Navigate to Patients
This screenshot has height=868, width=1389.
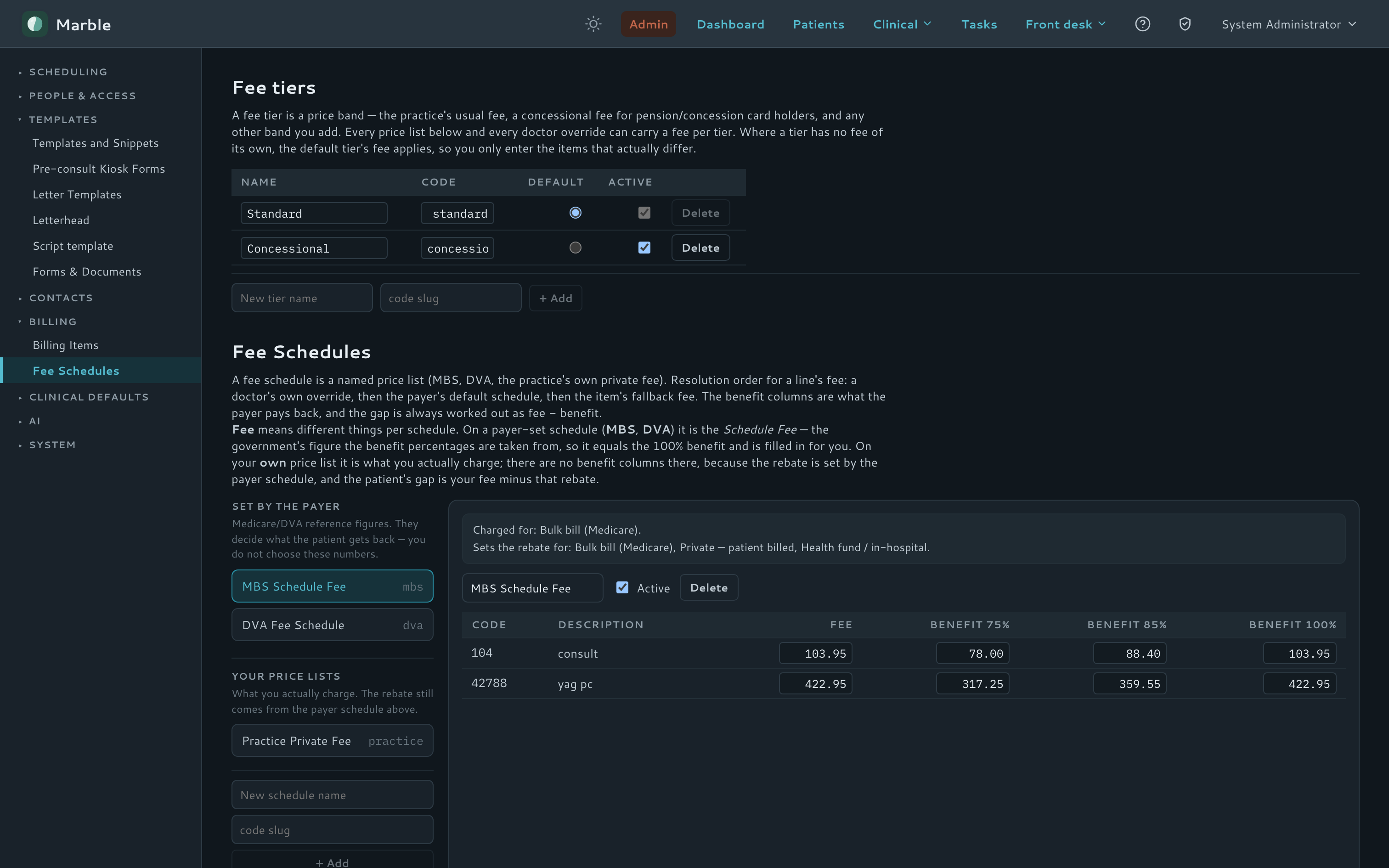pyautogui.click(x=819, y=24)
